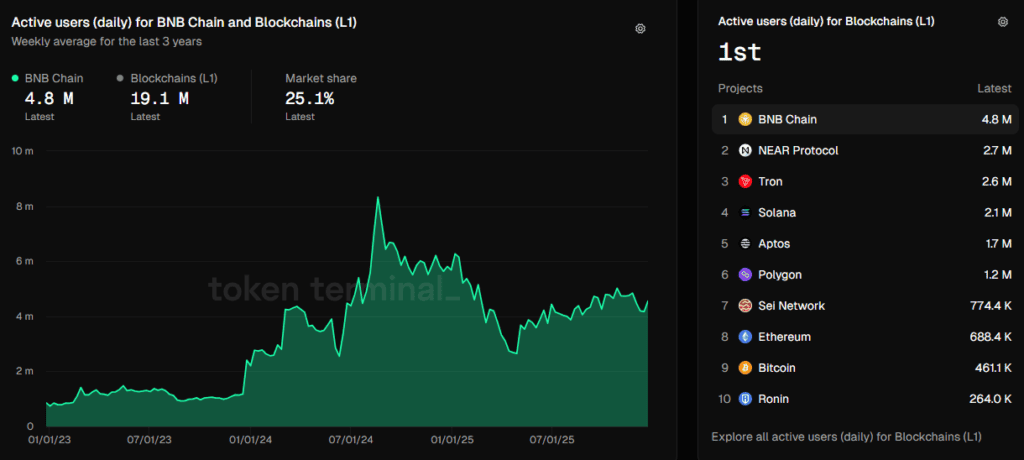Open Bitcoin project name
Image resolution: width=1024 pixels, height=460 pixels.
(776, 368)
